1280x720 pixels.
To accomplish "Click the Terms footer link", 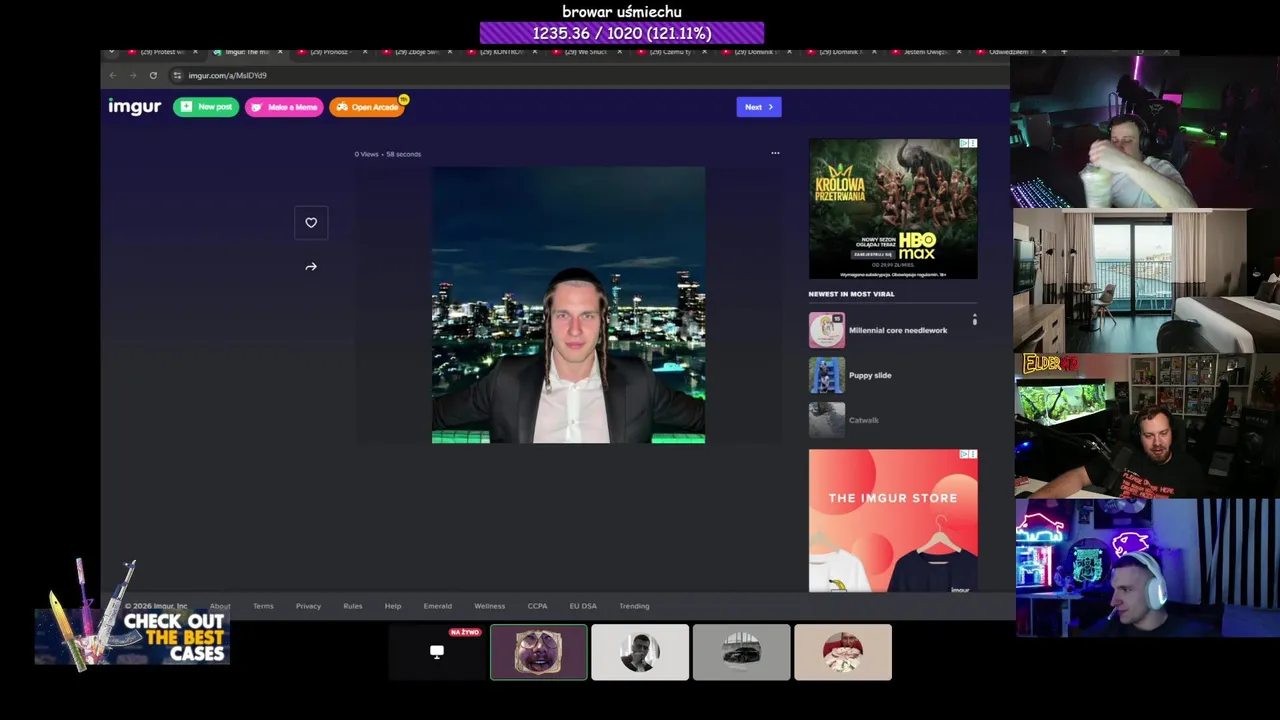I will pos(263,606).
